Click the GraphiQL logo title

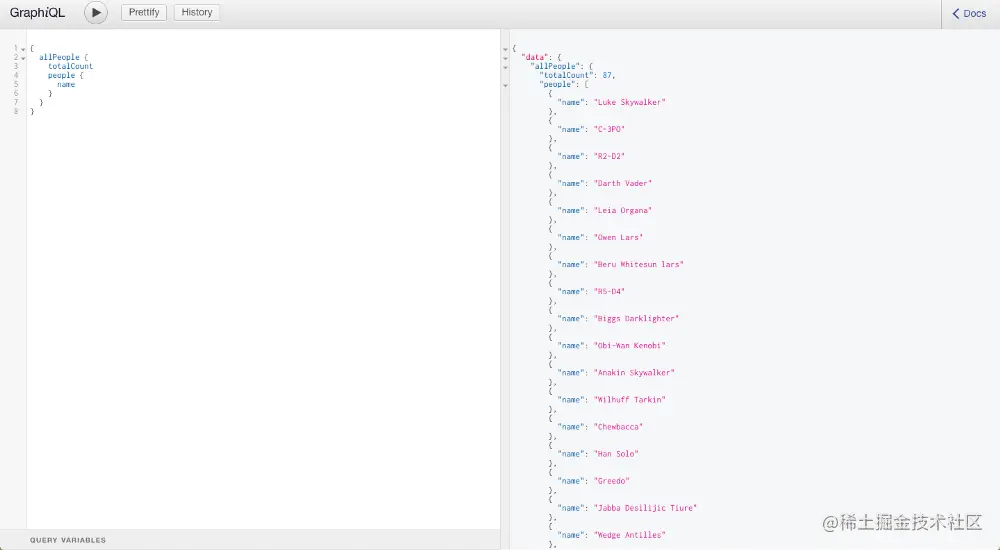(37, 13)
